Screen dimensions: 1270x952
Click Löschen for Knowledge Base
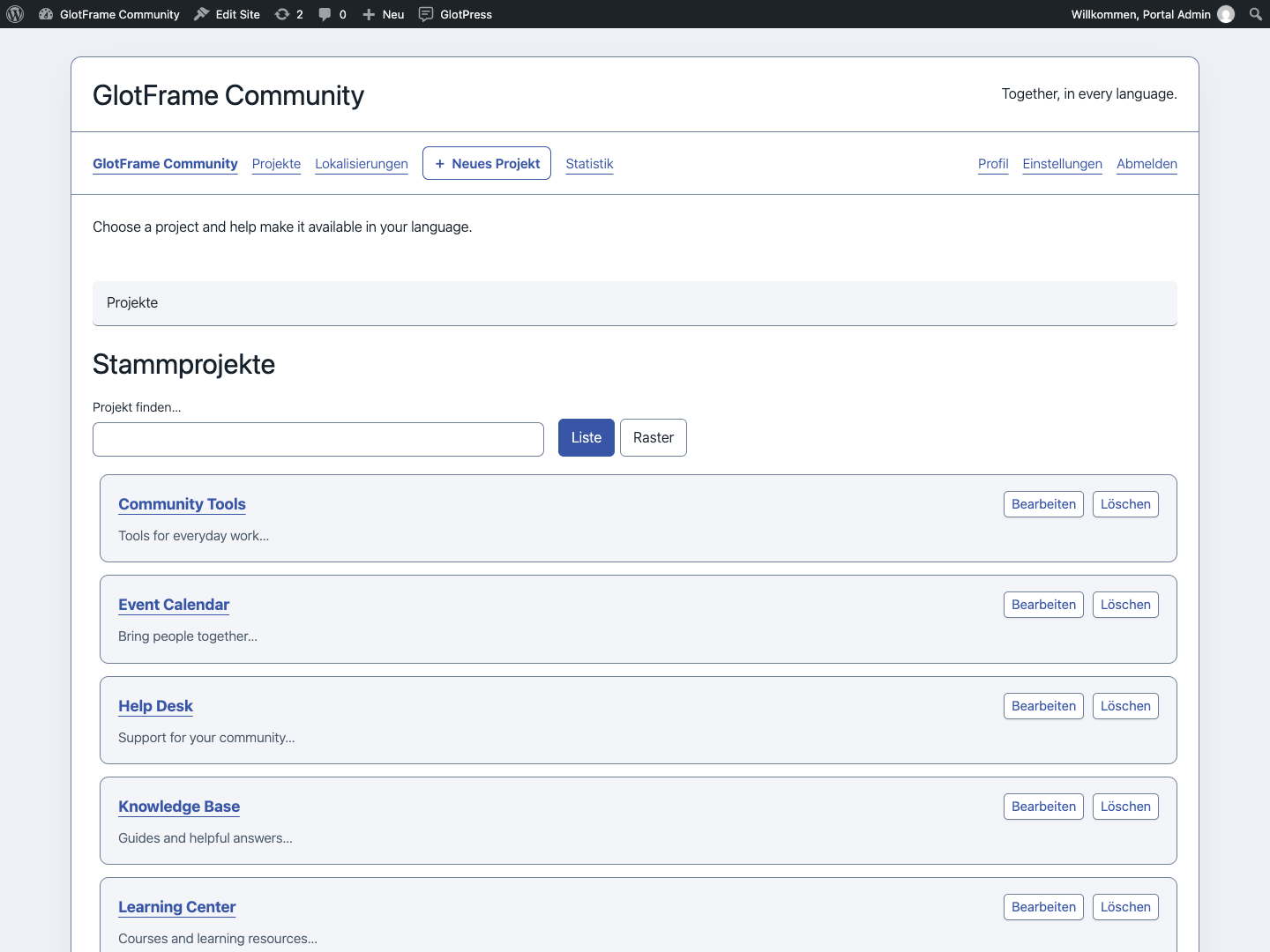1125,807
